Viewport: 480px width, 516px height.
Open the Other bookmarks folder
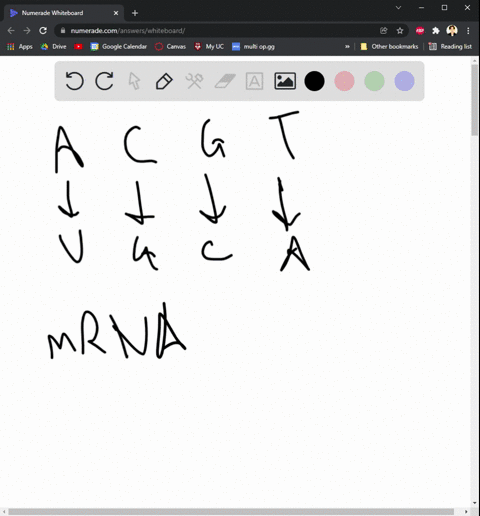tap(389, 47)
